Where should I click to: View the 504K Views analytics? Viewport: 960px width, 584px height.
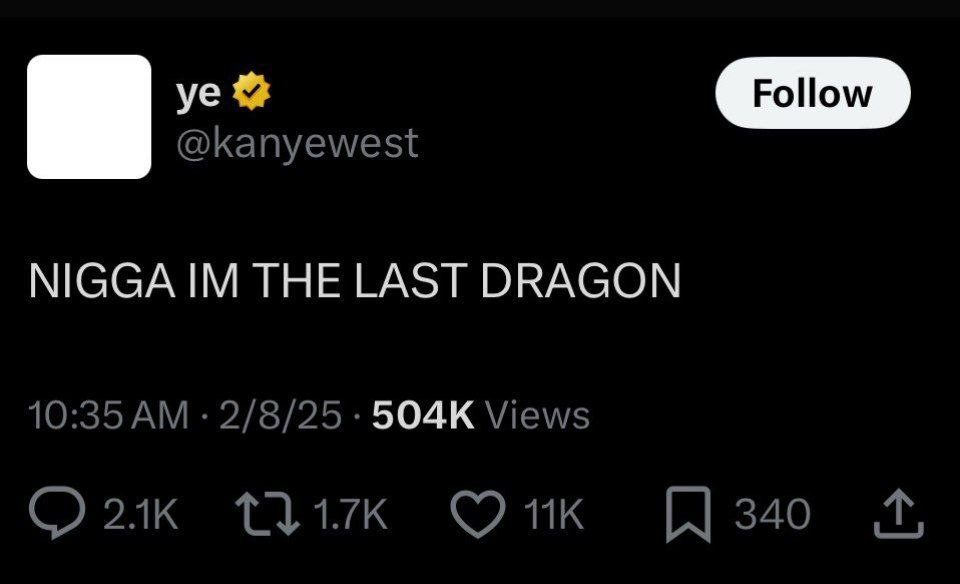point(481,415)
